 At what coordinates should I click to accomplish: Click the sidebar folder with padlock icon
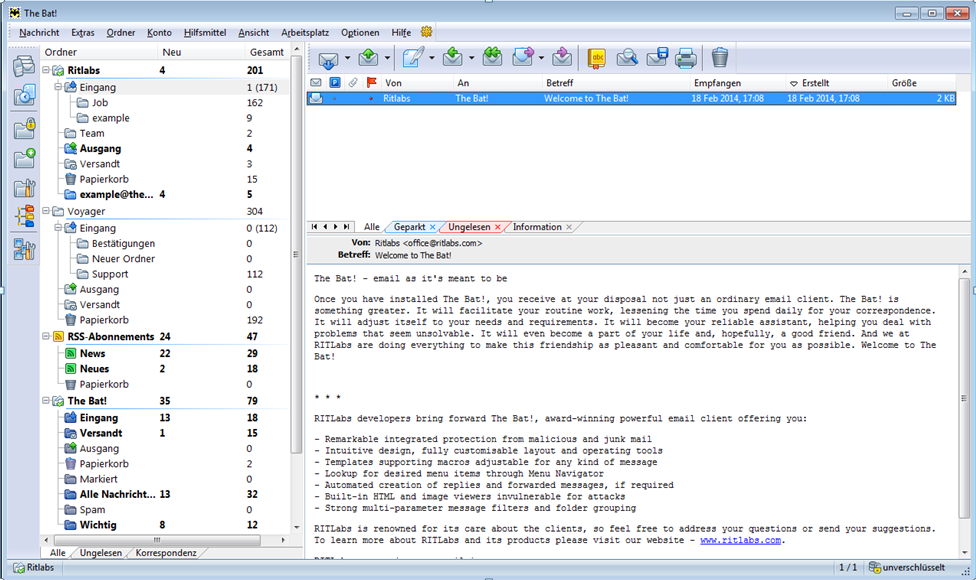click(24, 128)
